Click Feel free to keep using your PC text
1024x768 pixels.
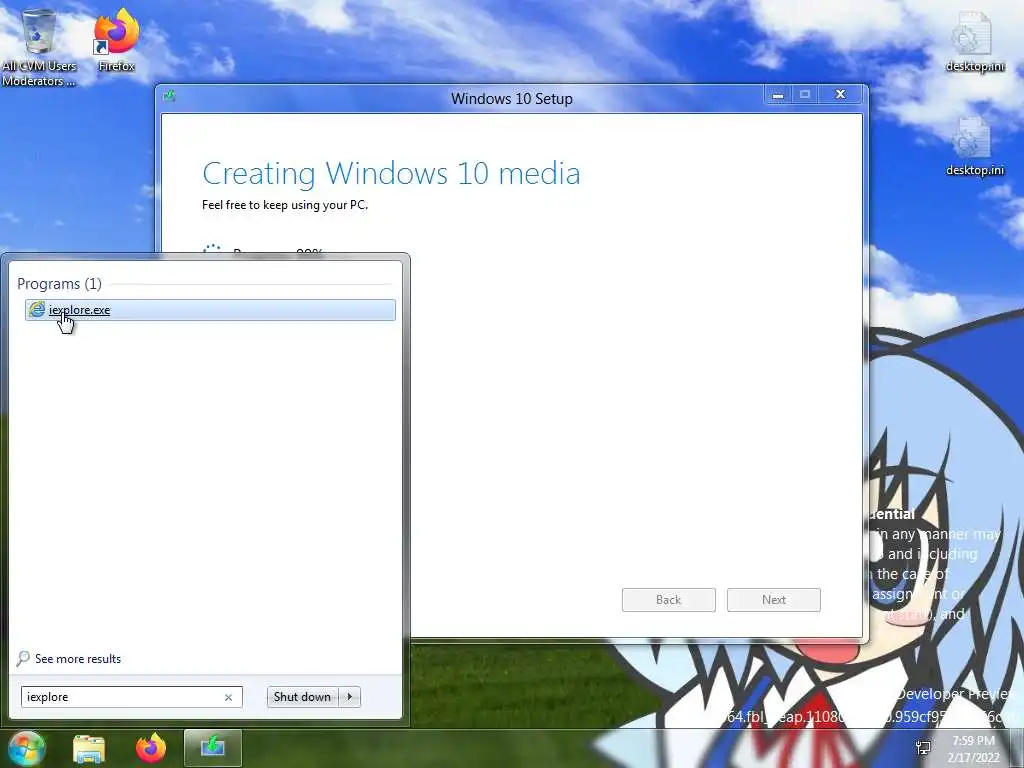click(285, 205)
